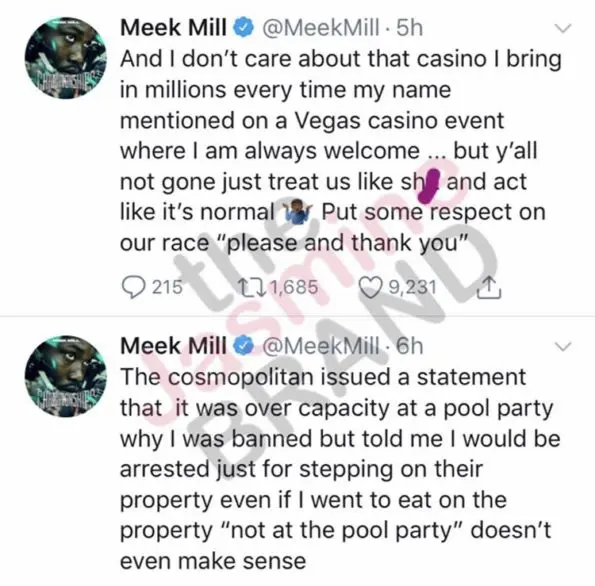View the 215 replies count
595x586 pixels.
click(168, 287)
